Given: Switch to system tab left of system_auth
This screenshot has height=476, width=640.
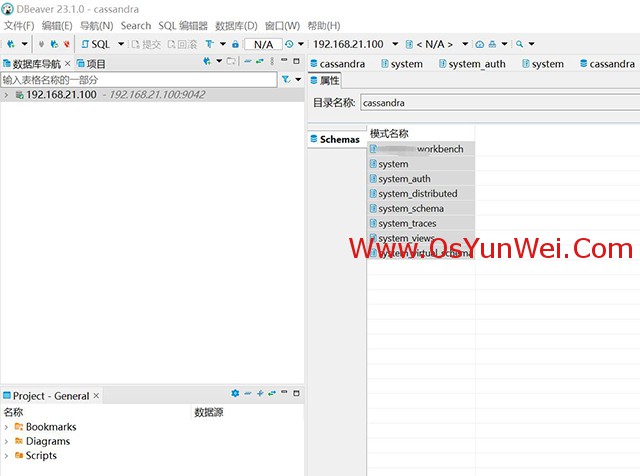Looking at the screenshot, I should (x=402, y=64).
